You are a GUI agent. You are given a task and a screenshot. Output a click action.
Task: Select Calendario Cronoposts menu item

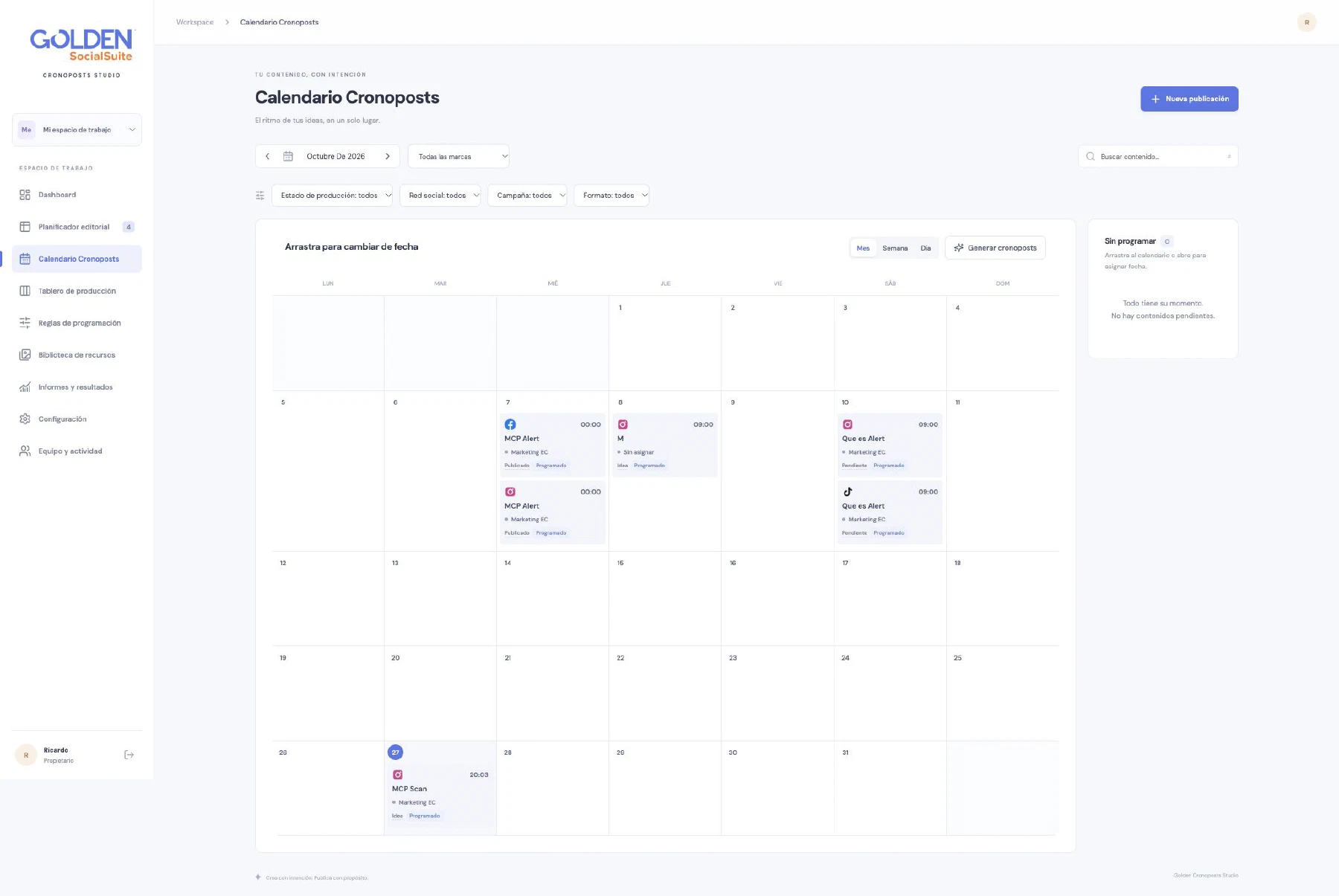click(77, 259)
